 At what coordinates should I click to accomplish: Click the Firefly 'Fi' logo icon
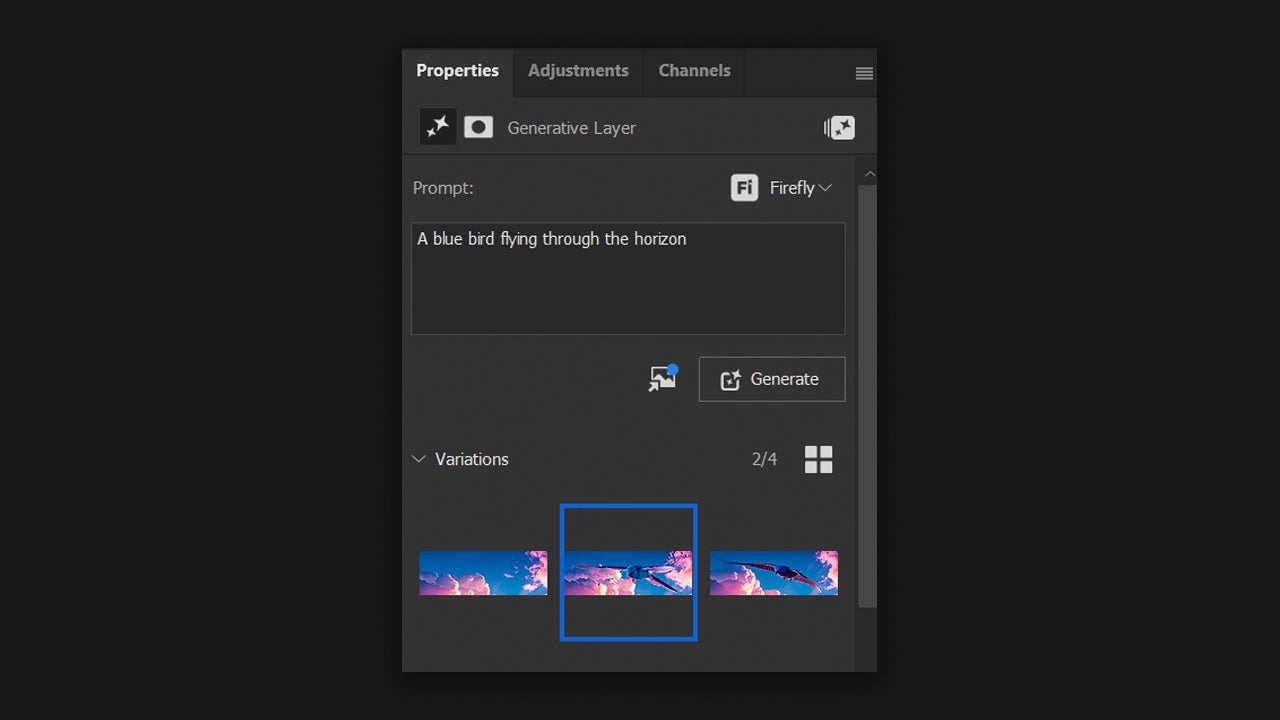click(x=744, y=188)
